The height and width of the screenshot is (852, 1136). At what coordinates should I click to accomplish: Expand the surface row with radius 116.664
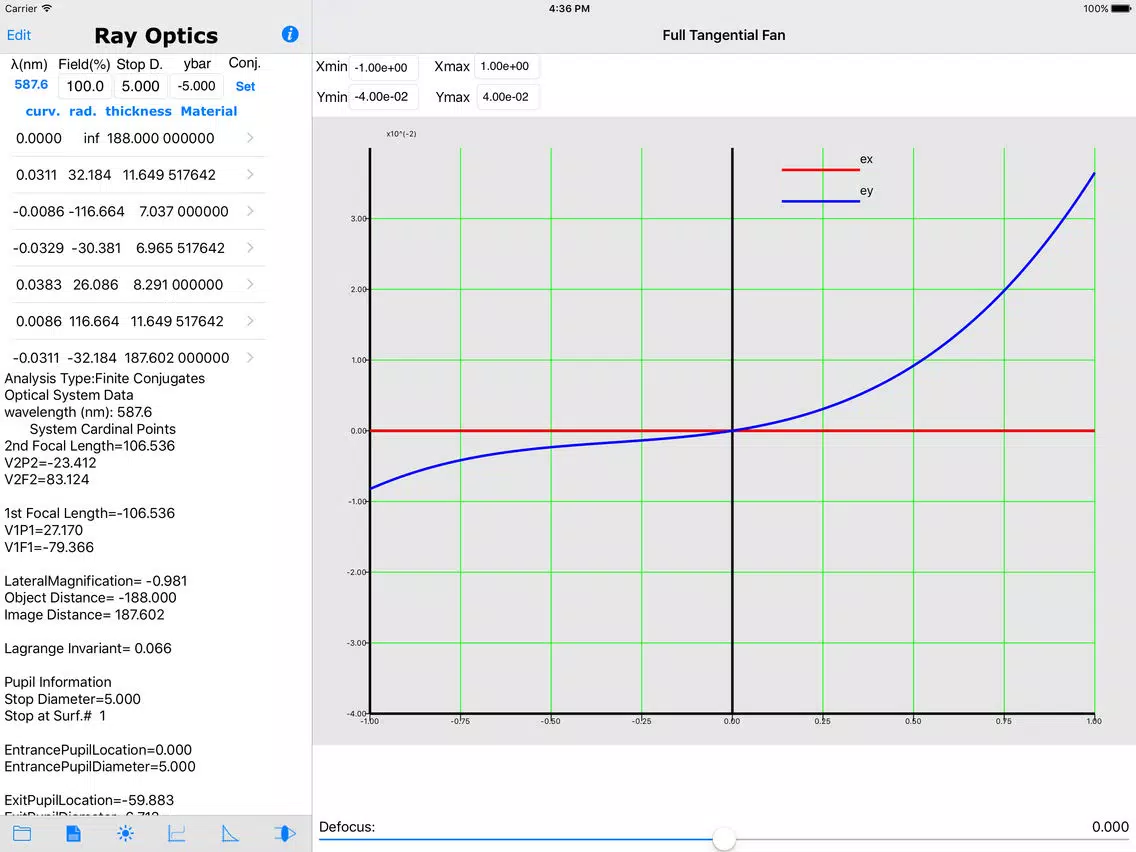coord(136,321)
